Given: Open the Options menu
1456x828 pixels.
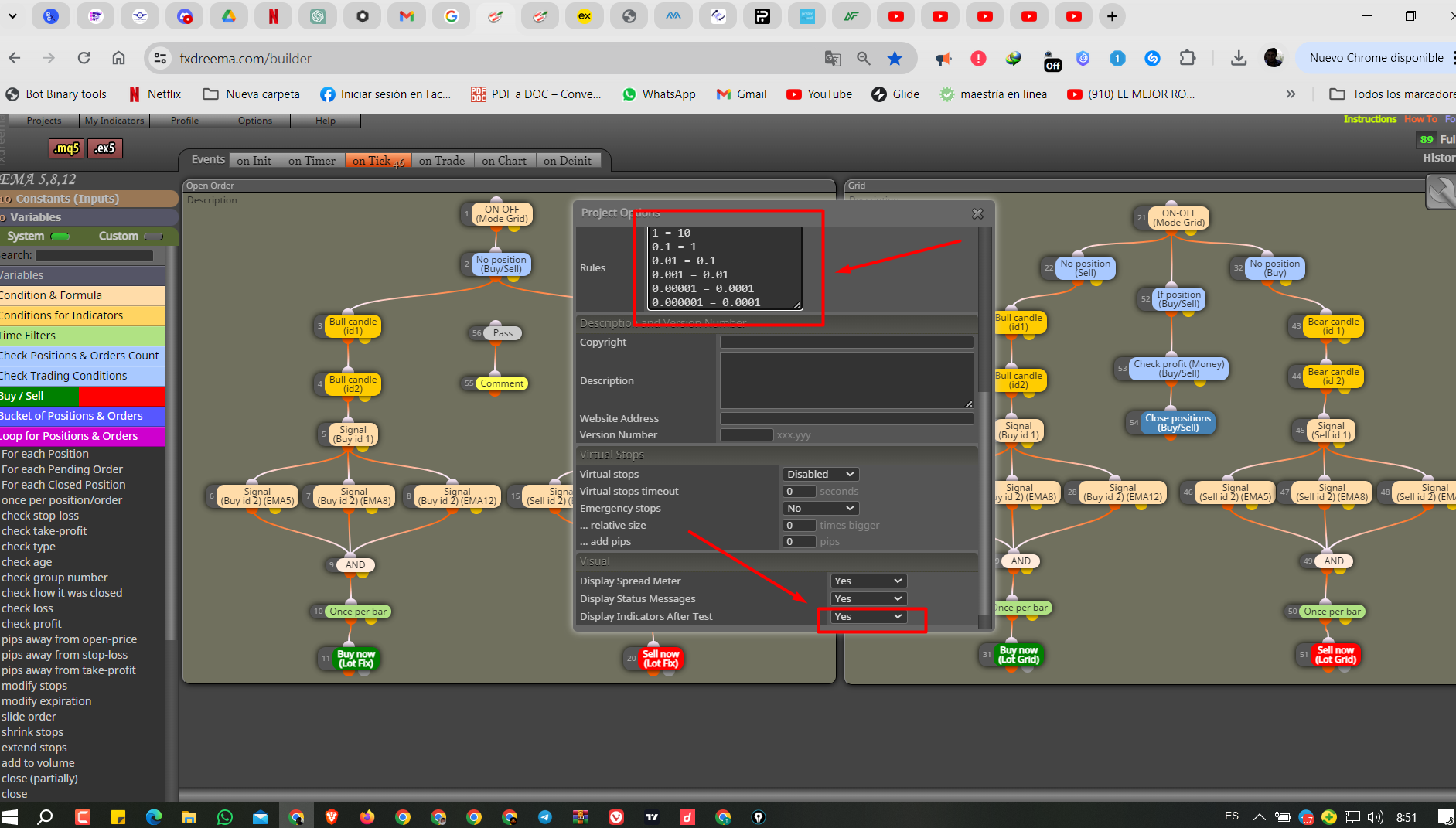Looking at the screenshot, I should (255, 121).
